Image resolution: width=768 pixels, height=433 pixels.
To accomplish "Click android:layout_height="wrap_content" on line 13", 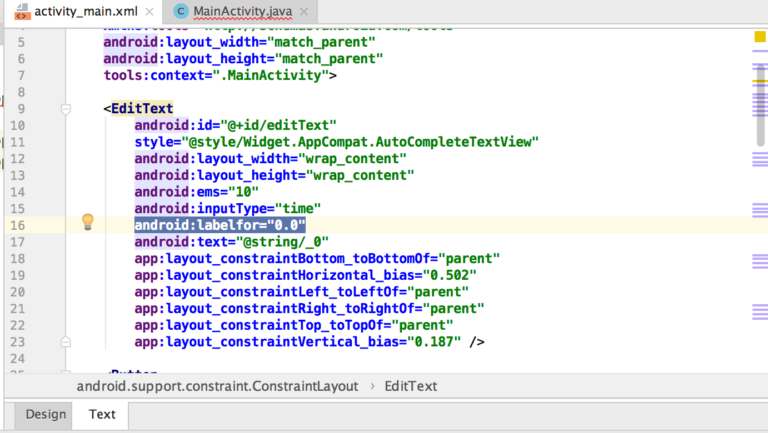I will pyautogui.click(x=274, y=175).
